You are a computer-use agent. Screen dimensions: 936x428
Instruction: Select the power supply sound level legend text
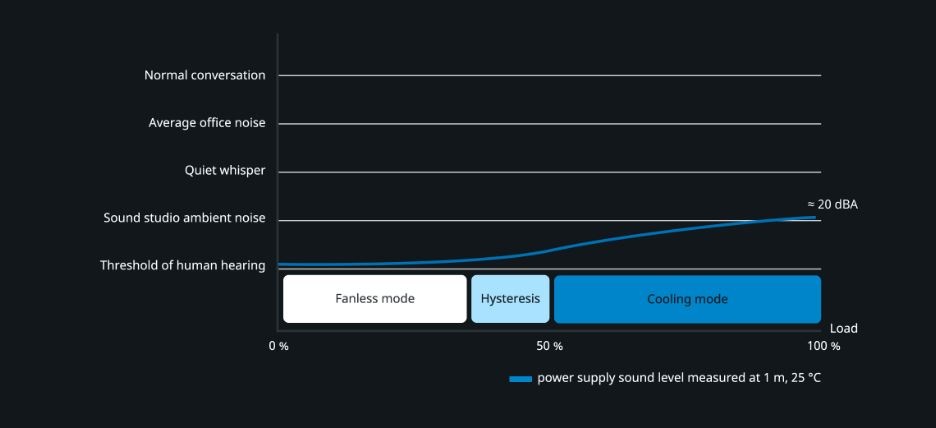(x=679, y=378)
